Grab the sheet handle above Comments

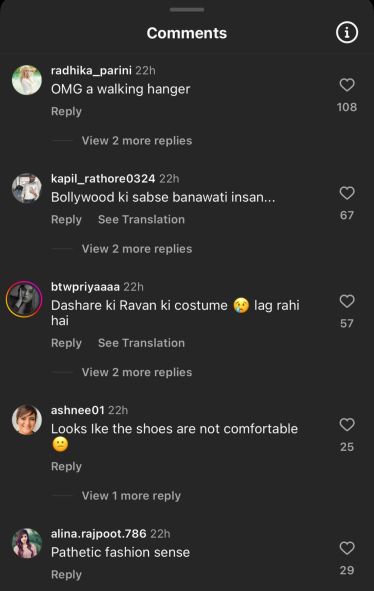pyautogui.click(x=187, y=9)
